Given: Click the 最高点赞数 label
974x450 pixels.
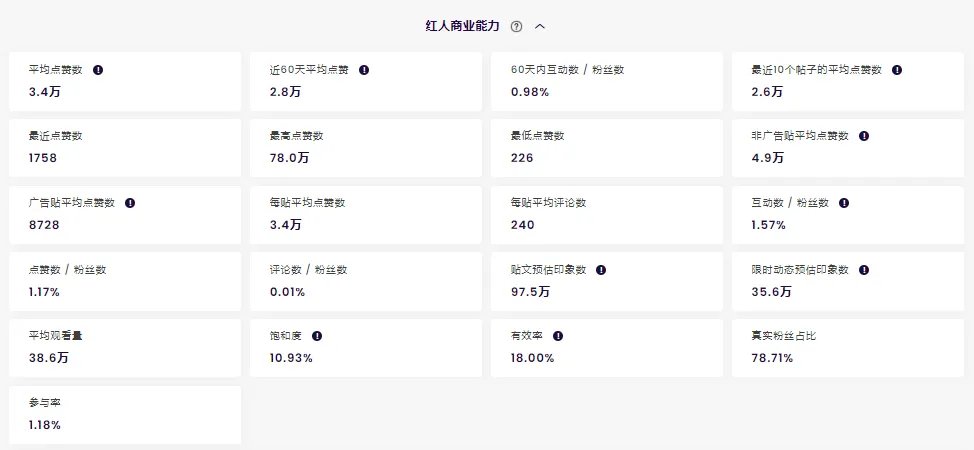Looking at the screenshot, I should 296,135.
